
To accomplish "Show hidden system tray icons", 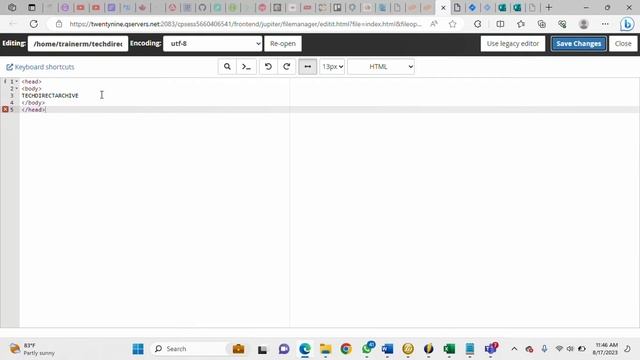I will (x=514, y=349).
